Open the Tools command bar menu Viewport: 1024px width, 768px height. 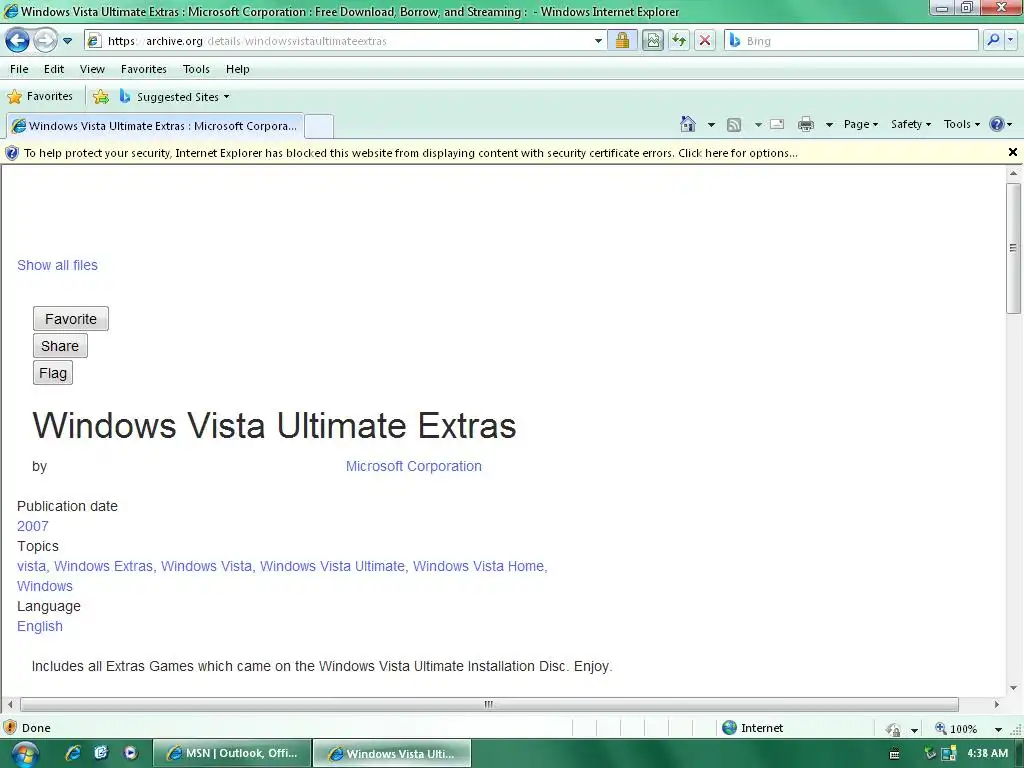click(961, 124)
